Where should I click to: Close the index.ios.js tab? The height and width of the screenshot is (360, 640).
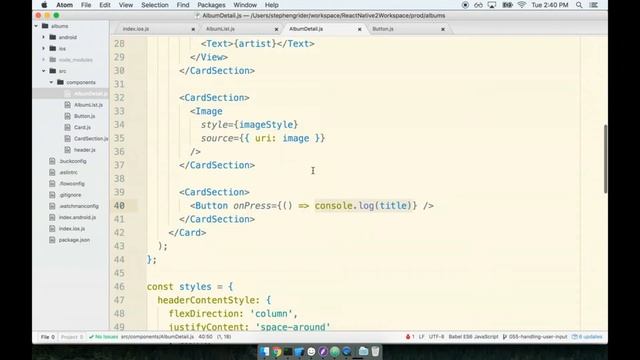tap(193, 29)
